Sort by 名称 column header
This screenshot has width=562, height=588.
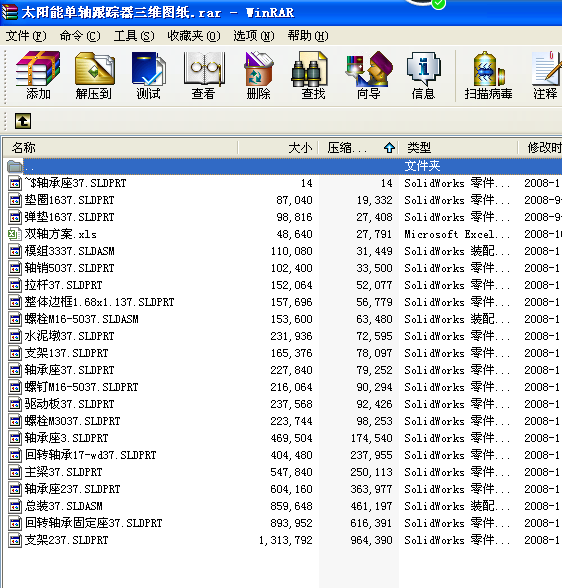[x=120, y=147]
